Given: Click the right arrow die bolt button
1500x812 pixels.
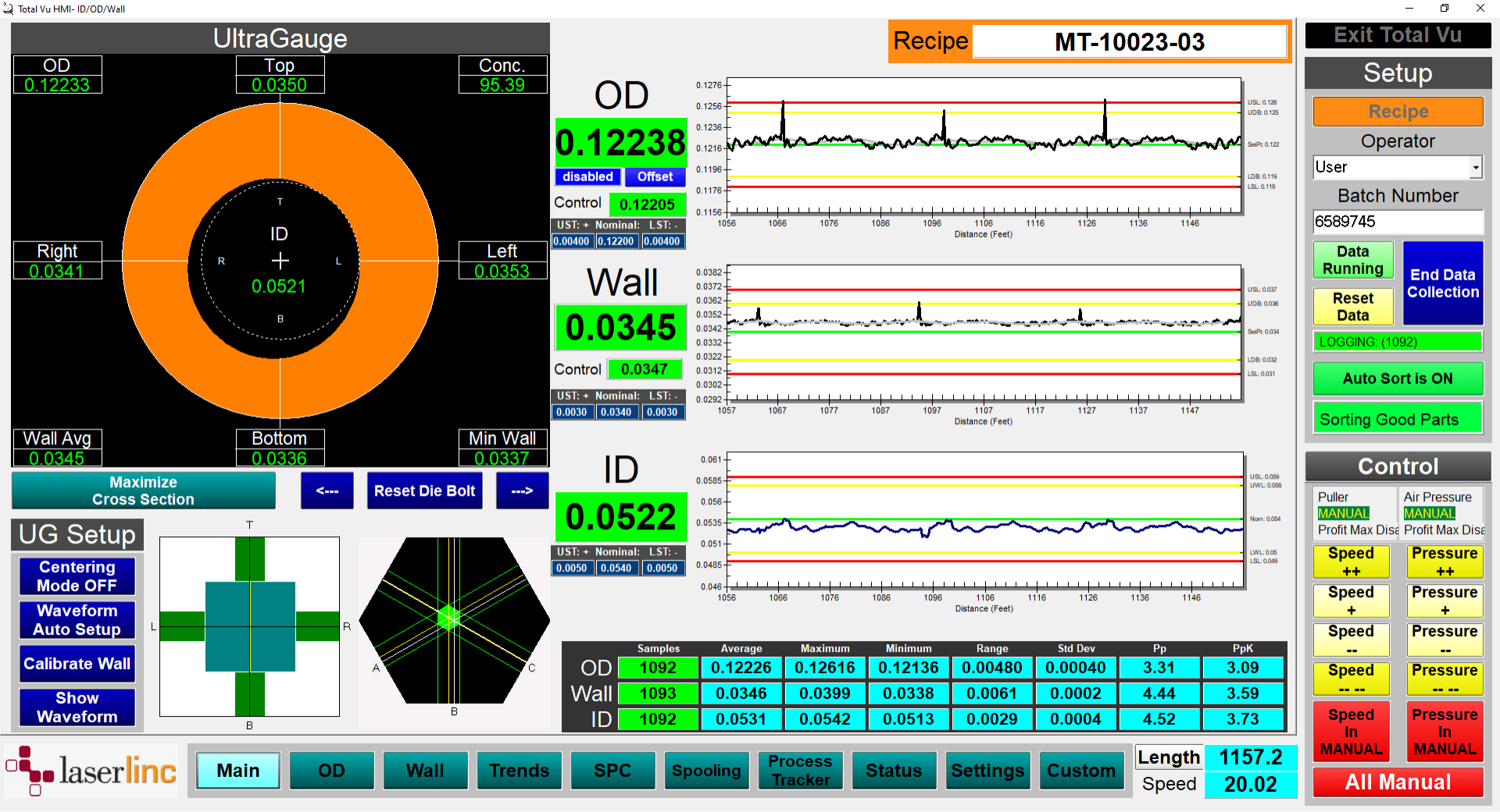Looking at the screenshot, I should pos(522,490).
